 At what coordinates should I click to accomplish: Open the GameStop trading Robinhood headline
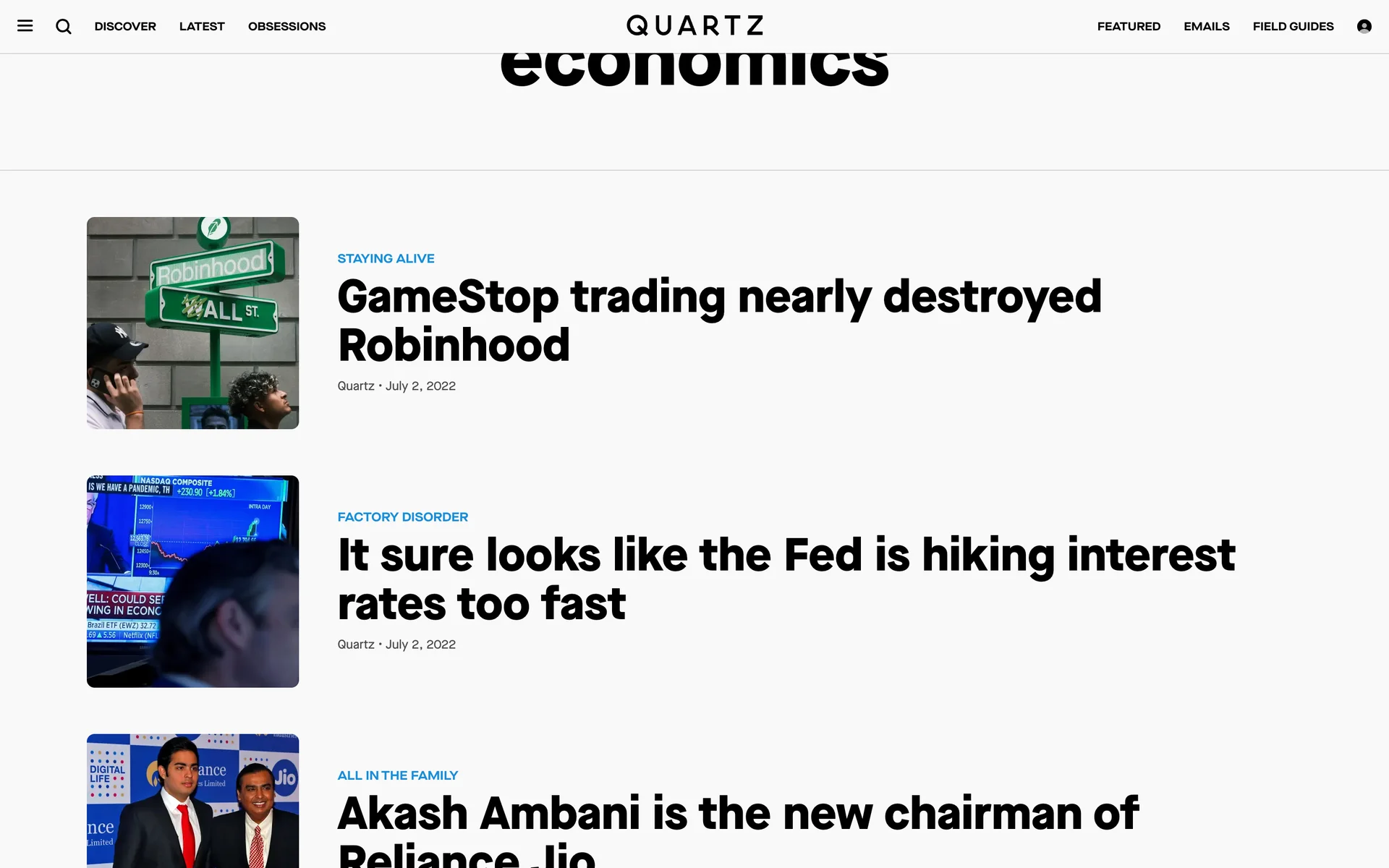click(719, 320)
